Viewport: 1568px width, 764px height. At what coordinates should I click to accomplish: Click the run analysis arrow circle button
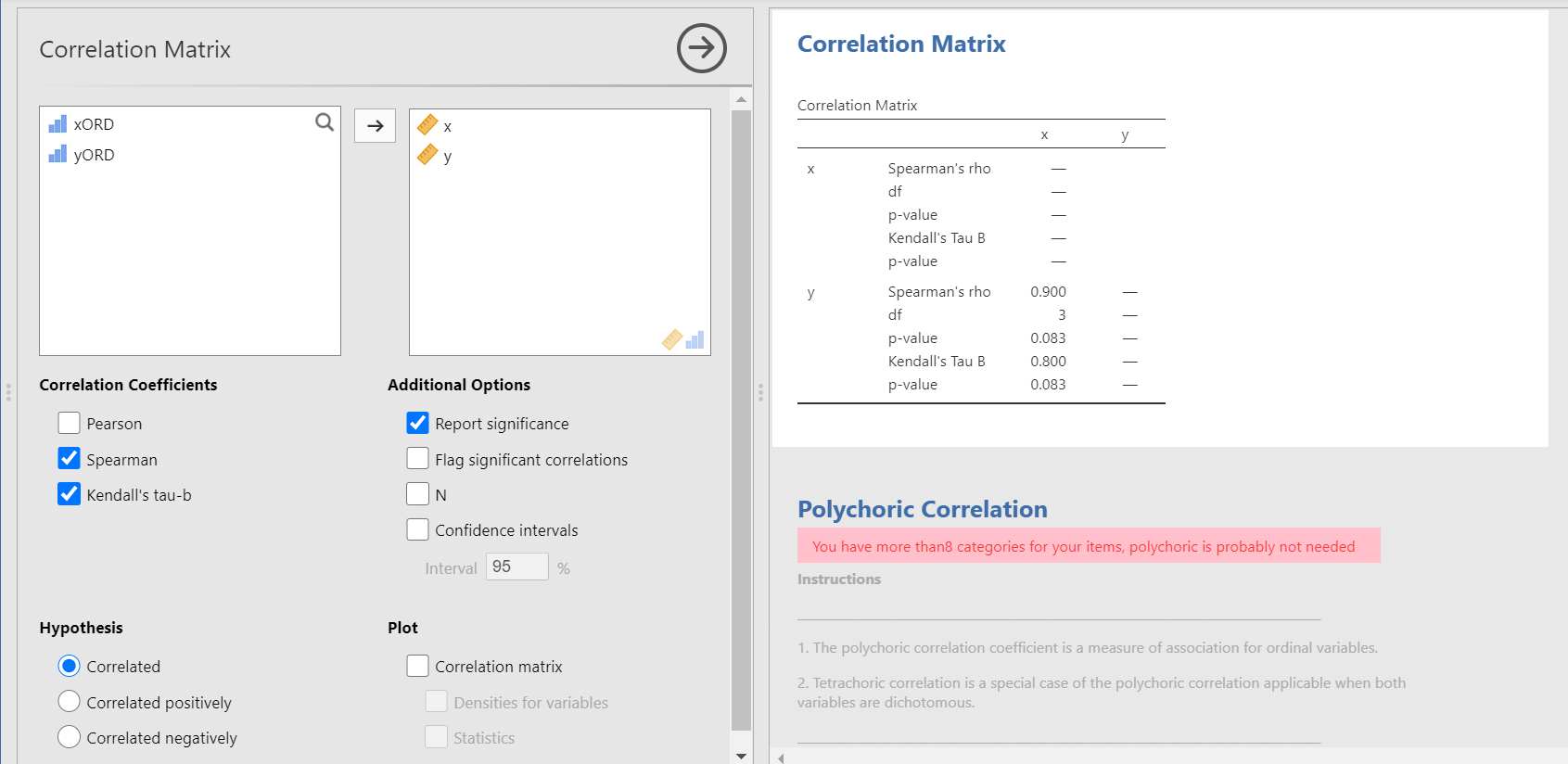click(x=701, y=48)
